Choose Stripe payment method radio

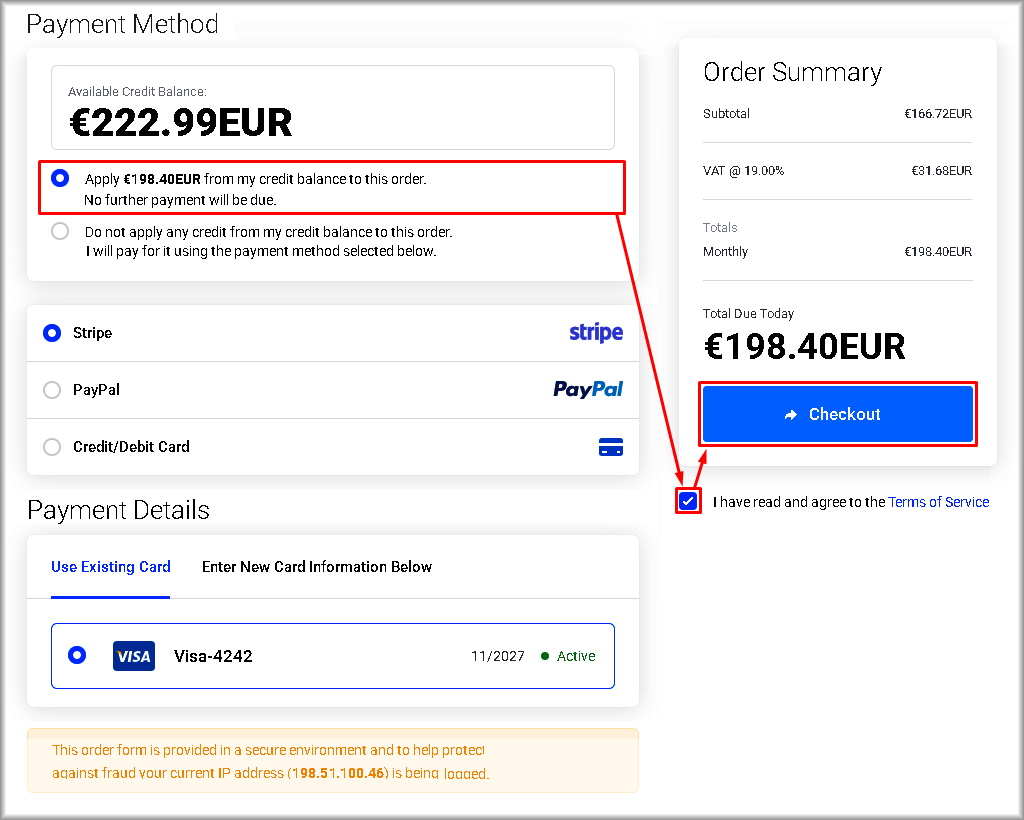point(52,333)
